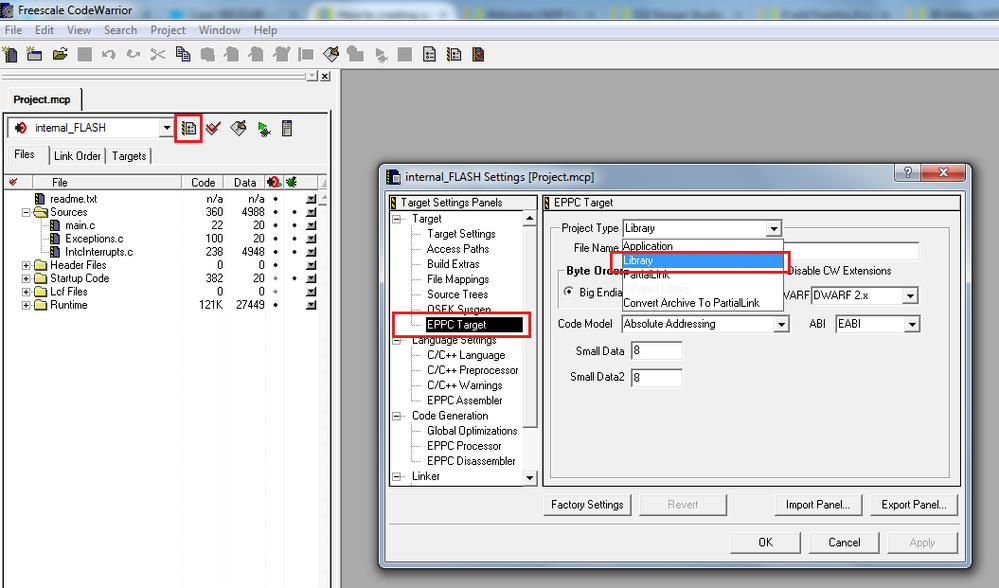Image resolution: width=999 pixels, height=588 pixels.
Task: Collapse the Target group in settings panels
Action: [x=397, y=219]
